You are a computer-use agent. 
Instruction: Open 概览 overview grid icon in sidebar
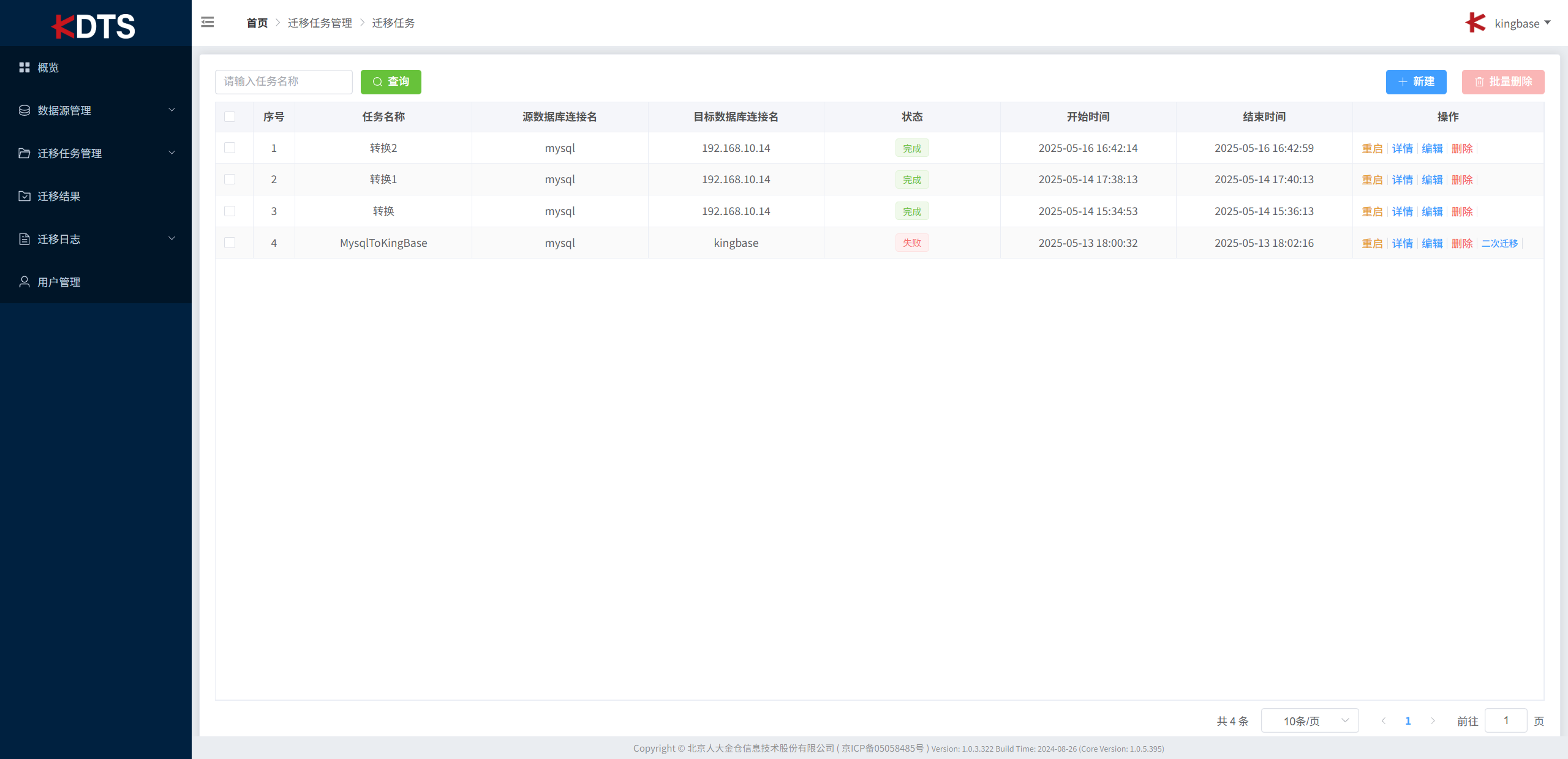pos(24,67)
